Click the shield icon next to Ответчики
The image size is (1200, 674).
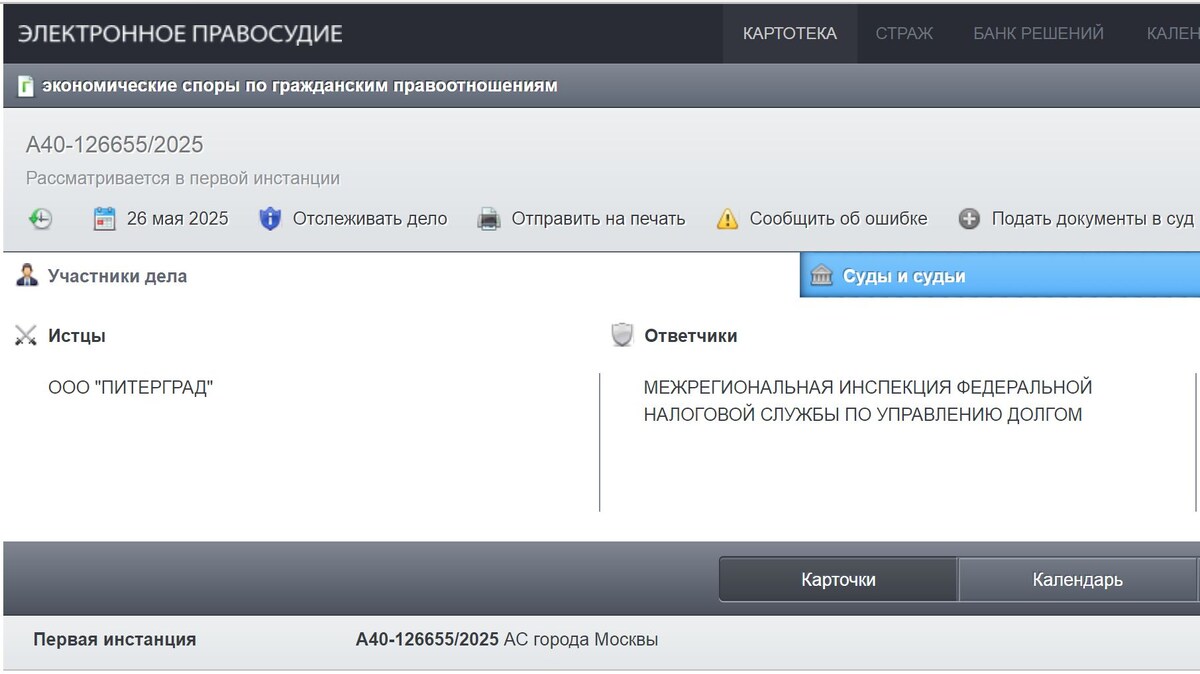621,336
